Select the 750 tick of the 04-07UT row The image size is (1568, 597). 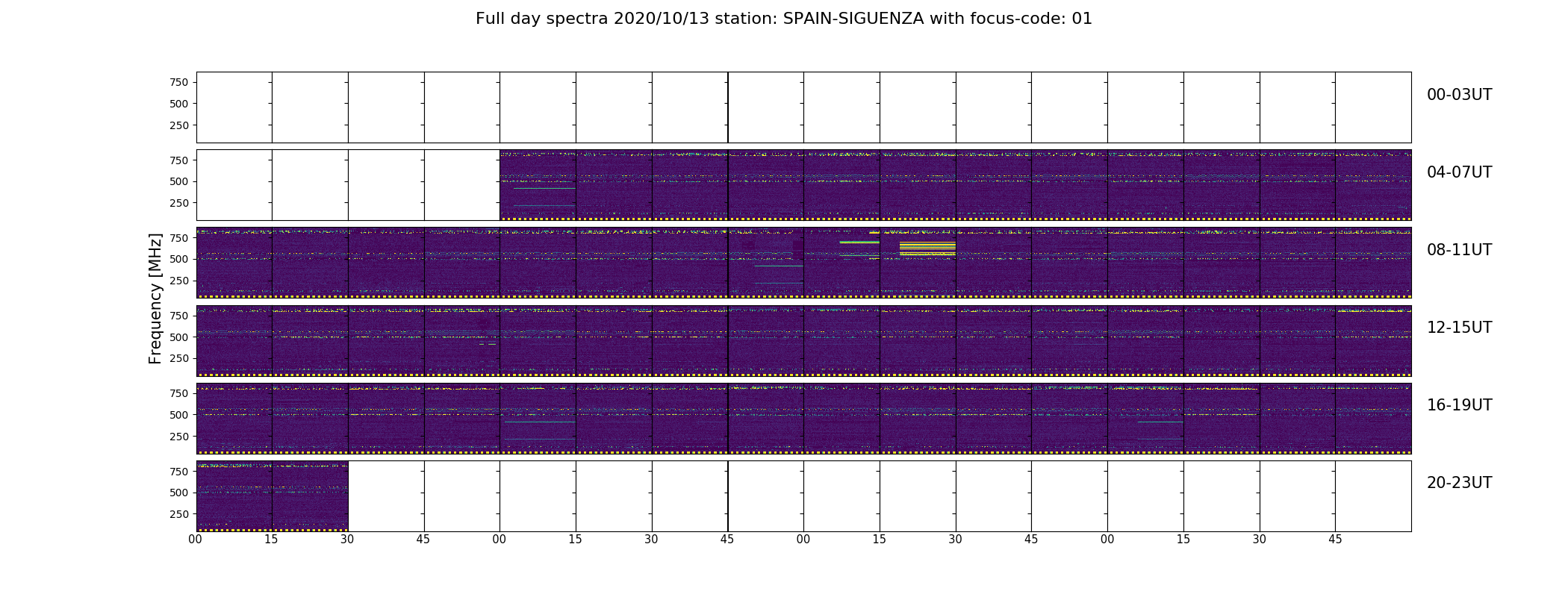point(179,160)
